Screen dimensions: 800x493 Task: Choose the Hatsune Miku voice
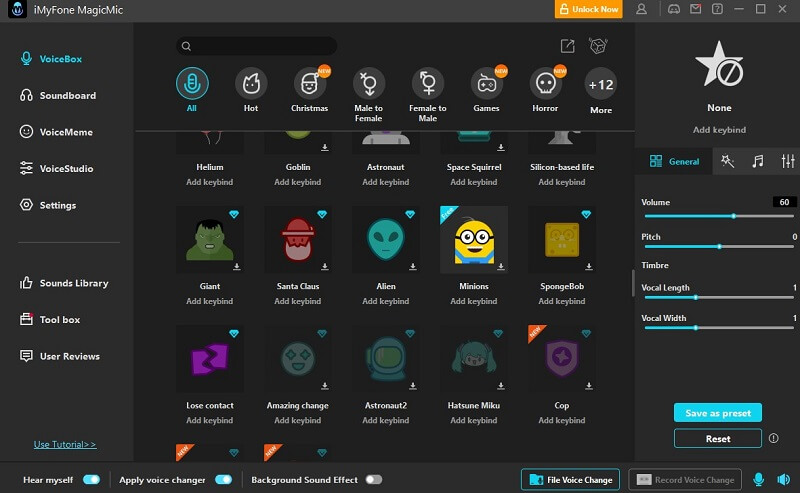[474, 359]
